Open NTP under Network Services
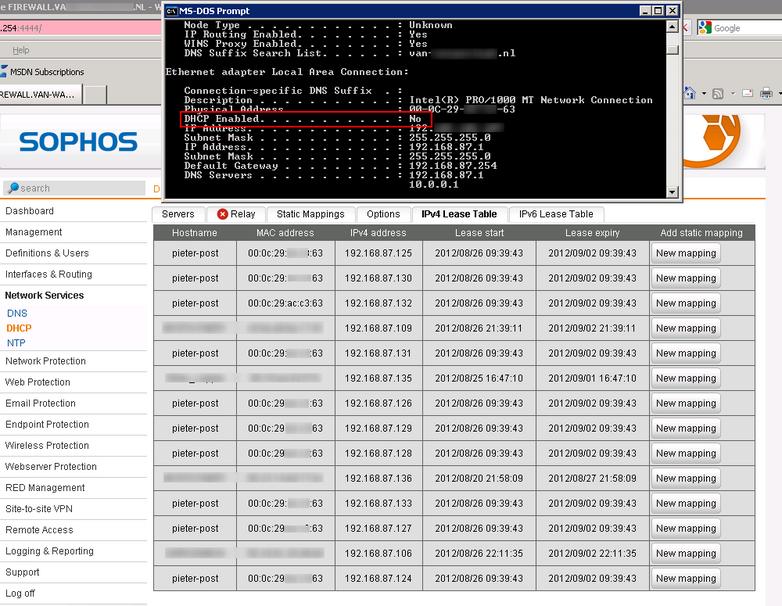 pos(16,343)
